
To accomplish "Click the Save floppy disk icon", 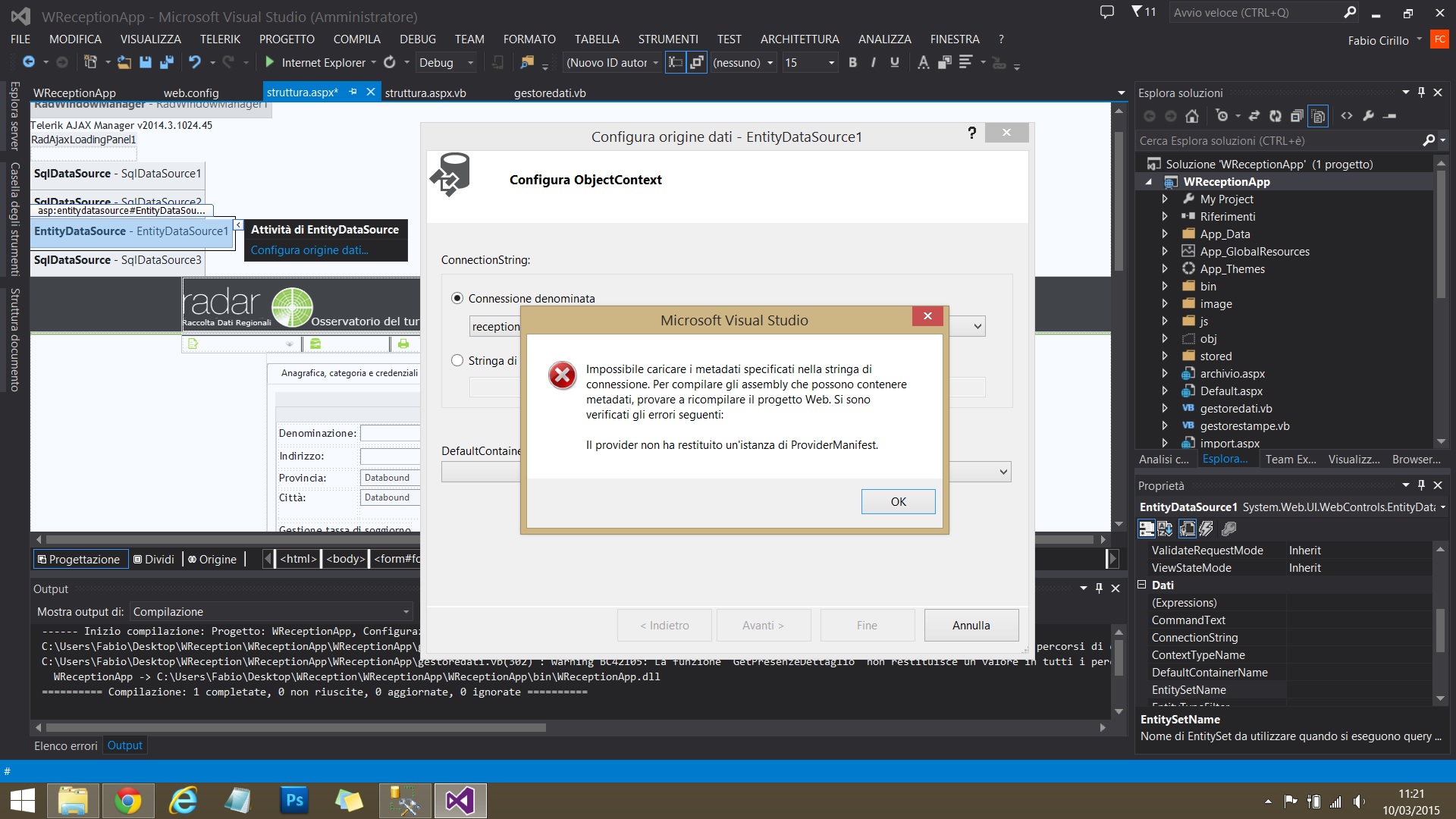I will tap(146, 62).
